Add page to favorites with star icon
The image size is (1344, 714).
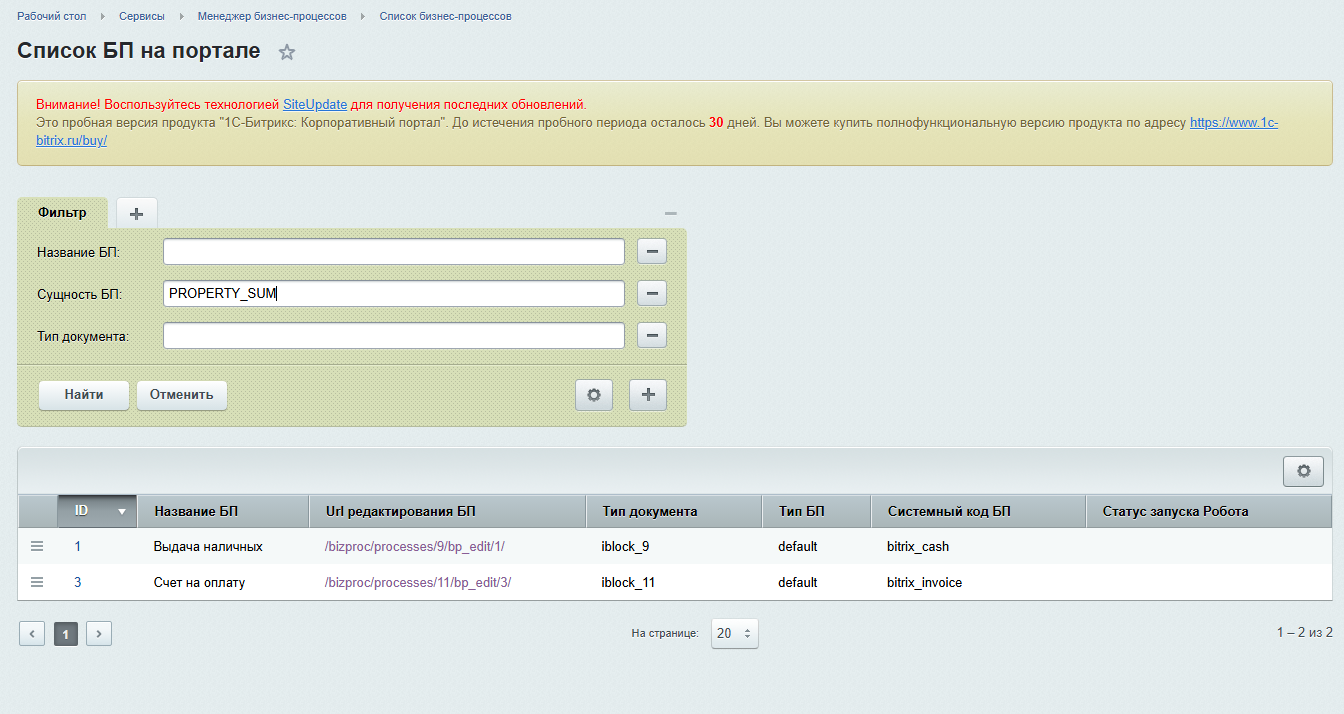click(x=287, y=53)
